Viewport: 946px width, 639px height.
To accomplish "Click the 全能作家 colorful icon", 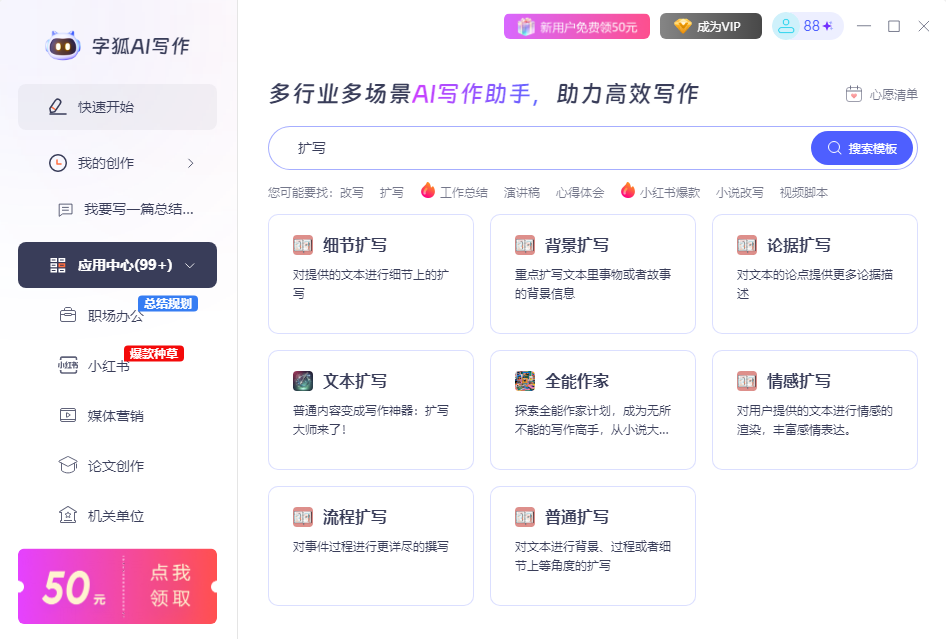I will (525, 381).
